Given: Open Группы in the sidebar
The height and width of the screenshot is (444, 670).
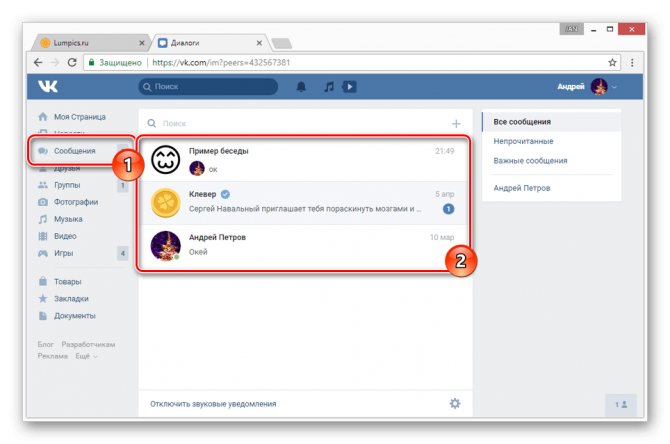Looking at the screenshot, I should [67, 185].
